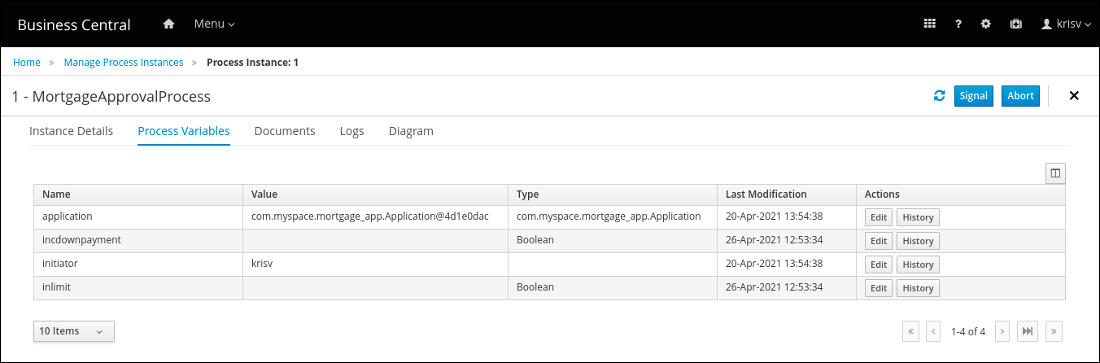Open the settings gear icon
Image resolution: width=1100 pixels, height=363 pixels.
[x=986, y=24]
